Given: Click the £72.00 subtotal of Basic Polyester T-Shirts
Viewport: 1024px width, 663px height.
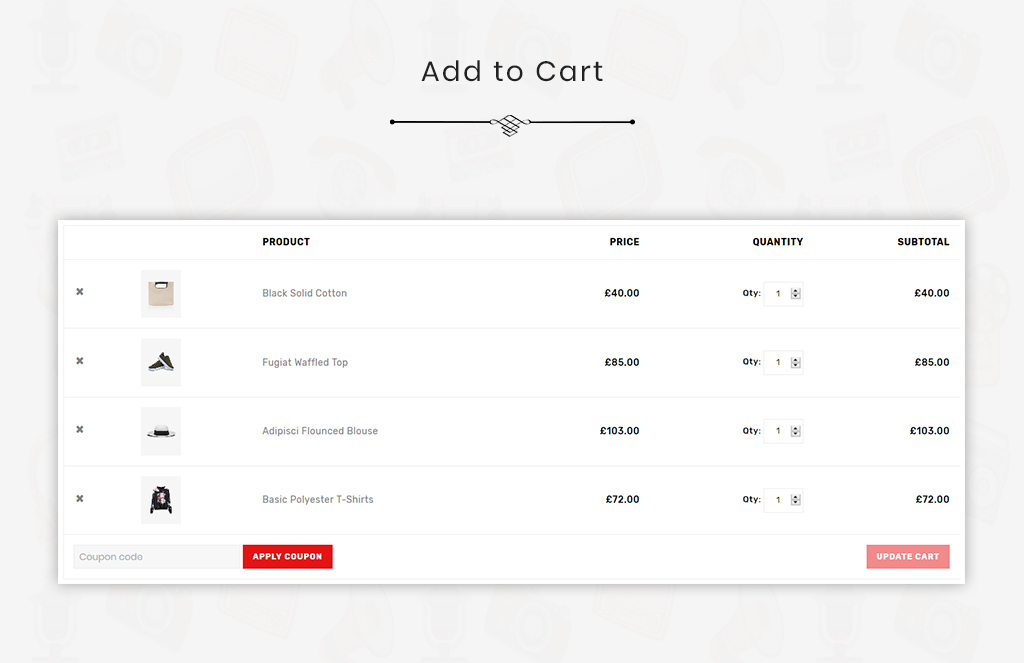Looking at the screenshot, I should click(933, 499).
